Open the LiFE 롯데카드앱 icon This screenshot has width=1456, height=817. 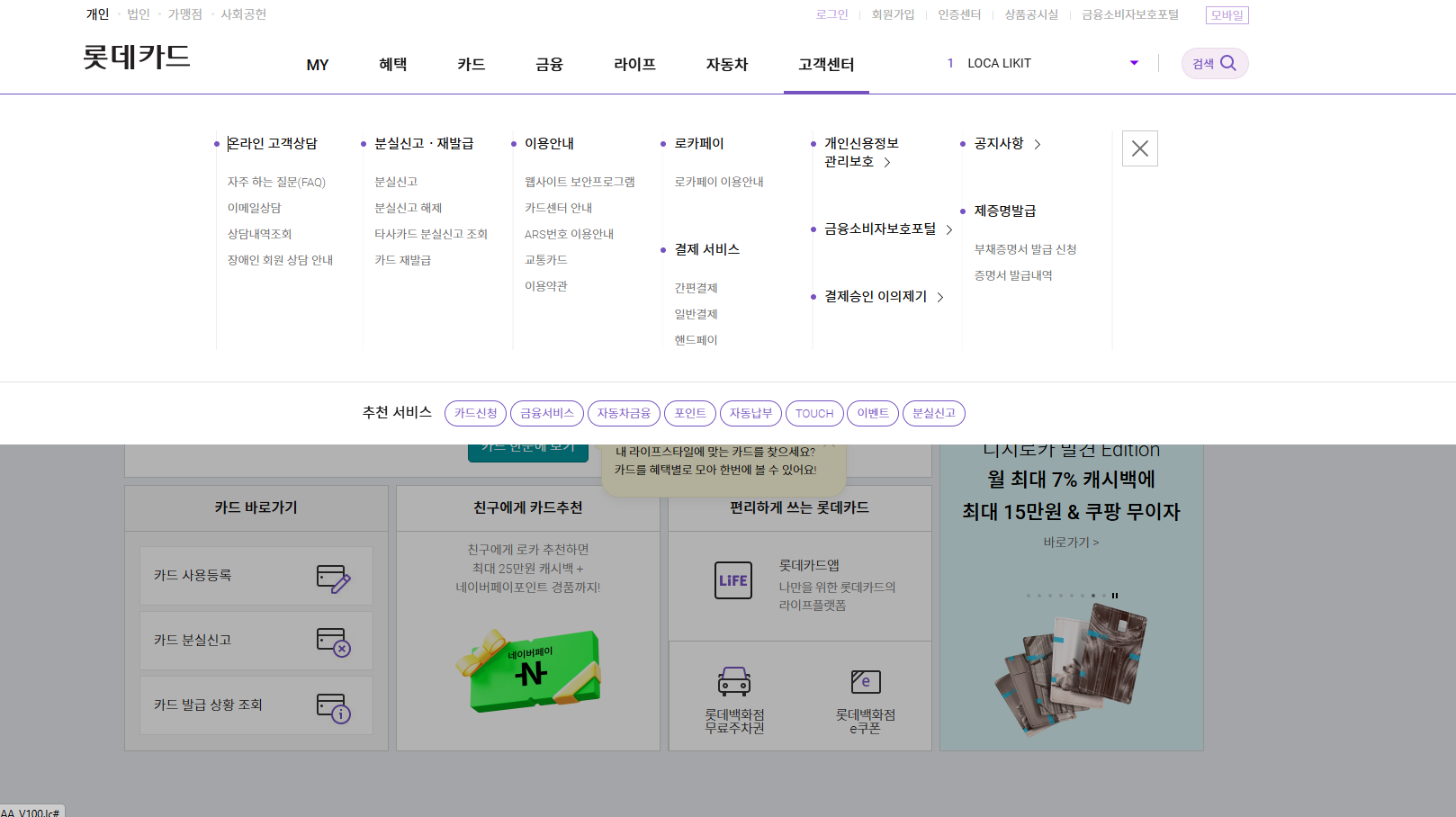[x=733, y=580]
